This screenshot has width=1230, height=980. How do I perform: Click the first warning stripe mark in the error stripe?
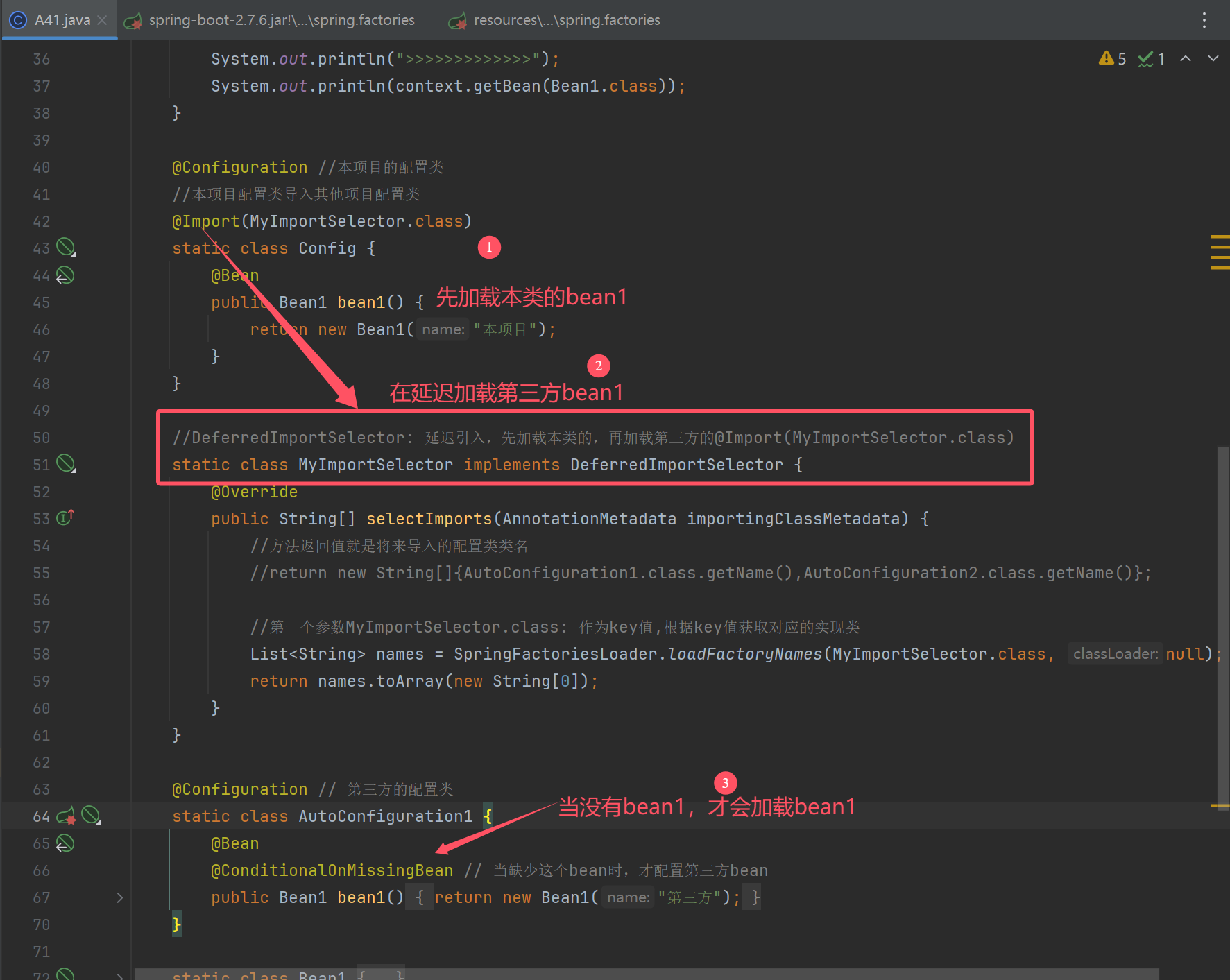point(1220,238)
